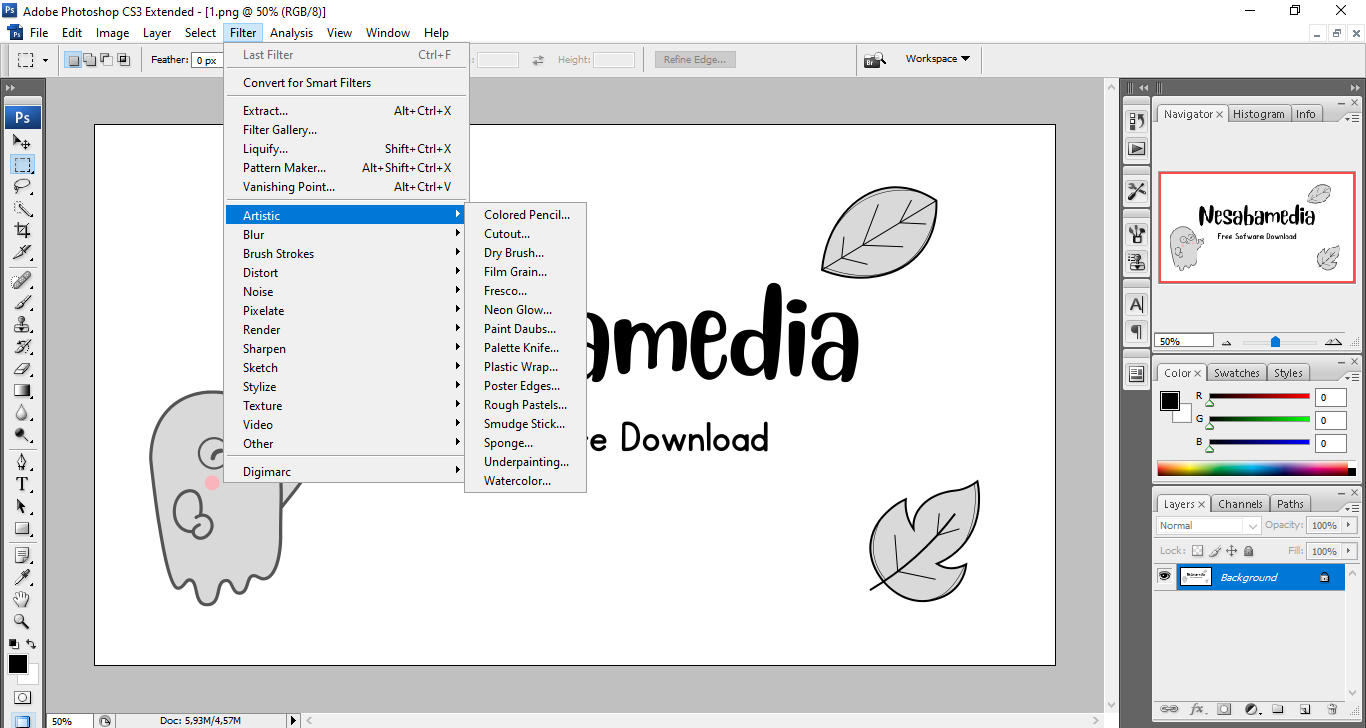Screen dimensions: 1366x728
Task: Click the delete layer trash icon
Action: tap(1332, 709)
